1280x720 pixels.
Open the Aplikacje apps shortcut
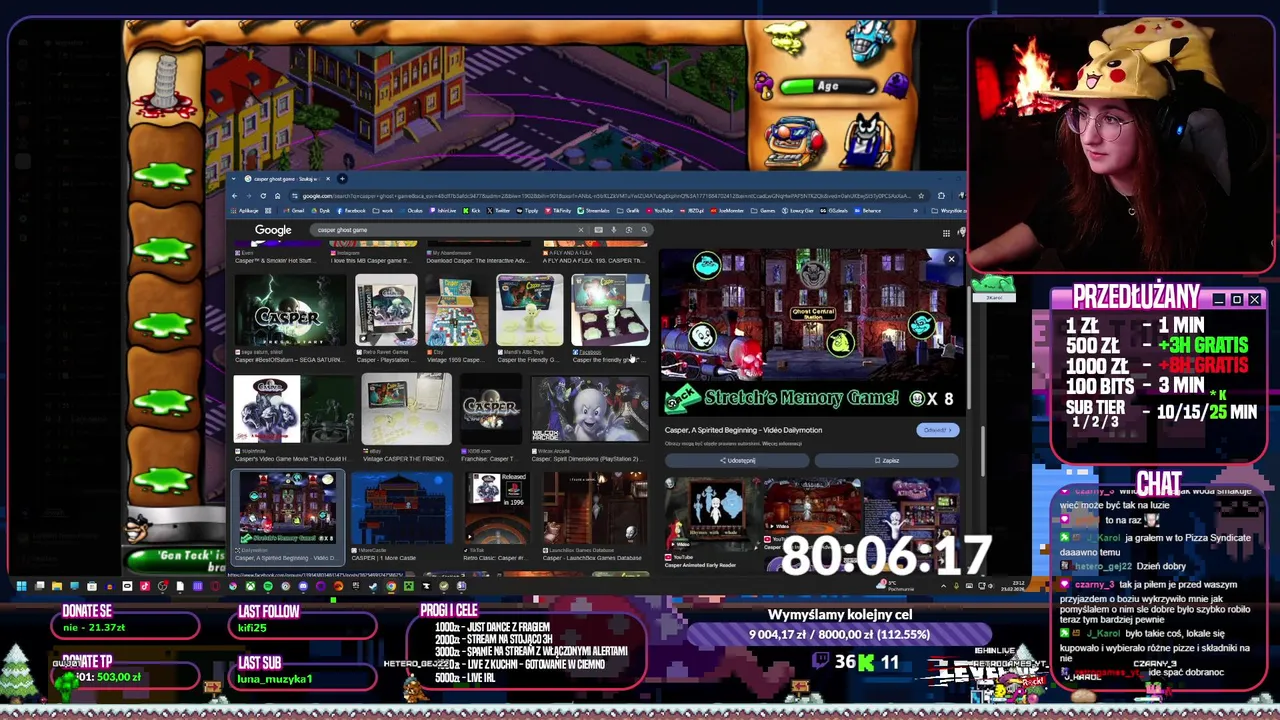pos(245,211)
